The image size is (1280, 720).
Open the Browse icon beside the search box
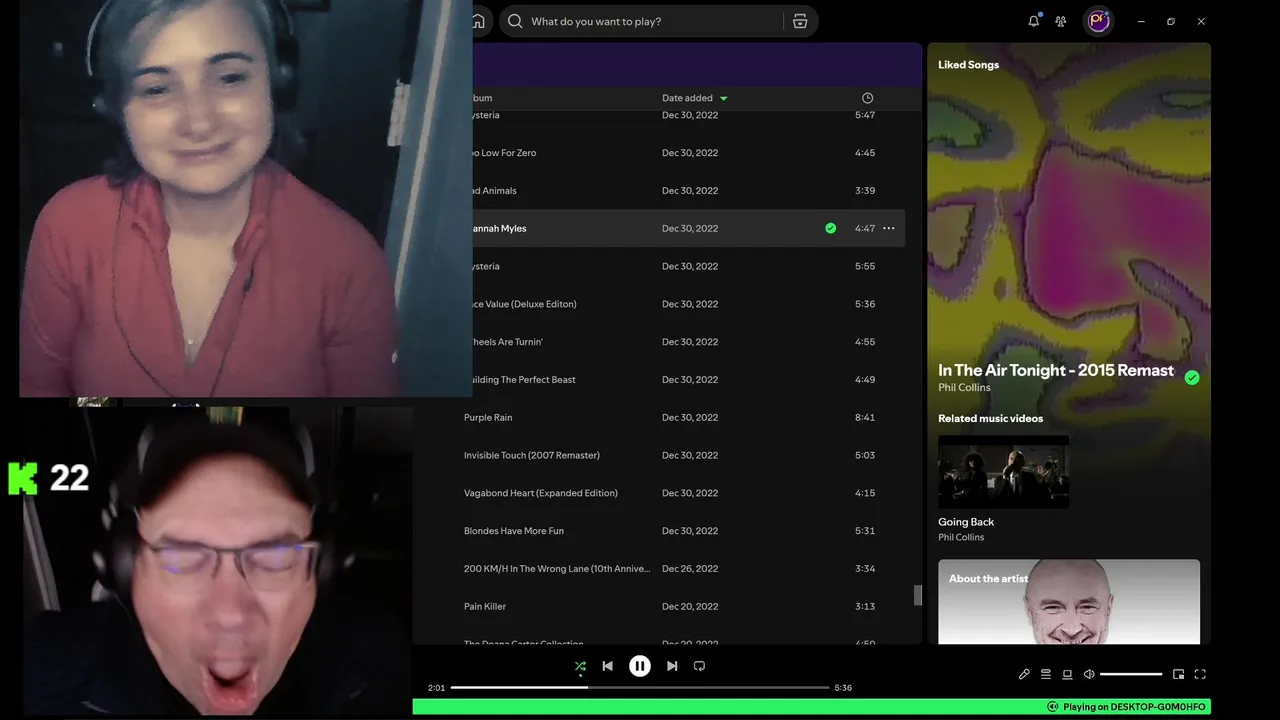[x=800, y=21]
